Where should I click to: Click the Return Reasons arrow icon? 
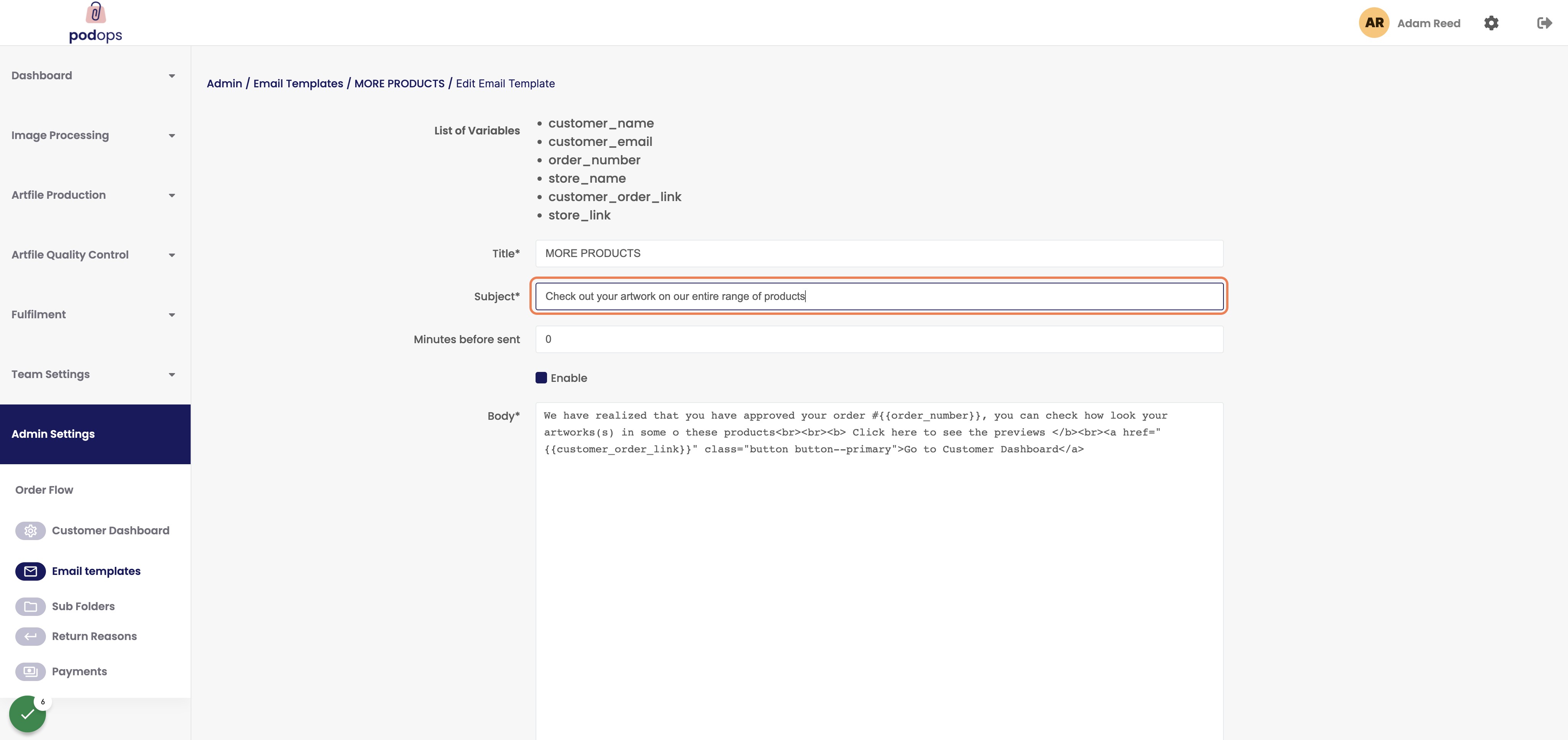pos(31,637)
